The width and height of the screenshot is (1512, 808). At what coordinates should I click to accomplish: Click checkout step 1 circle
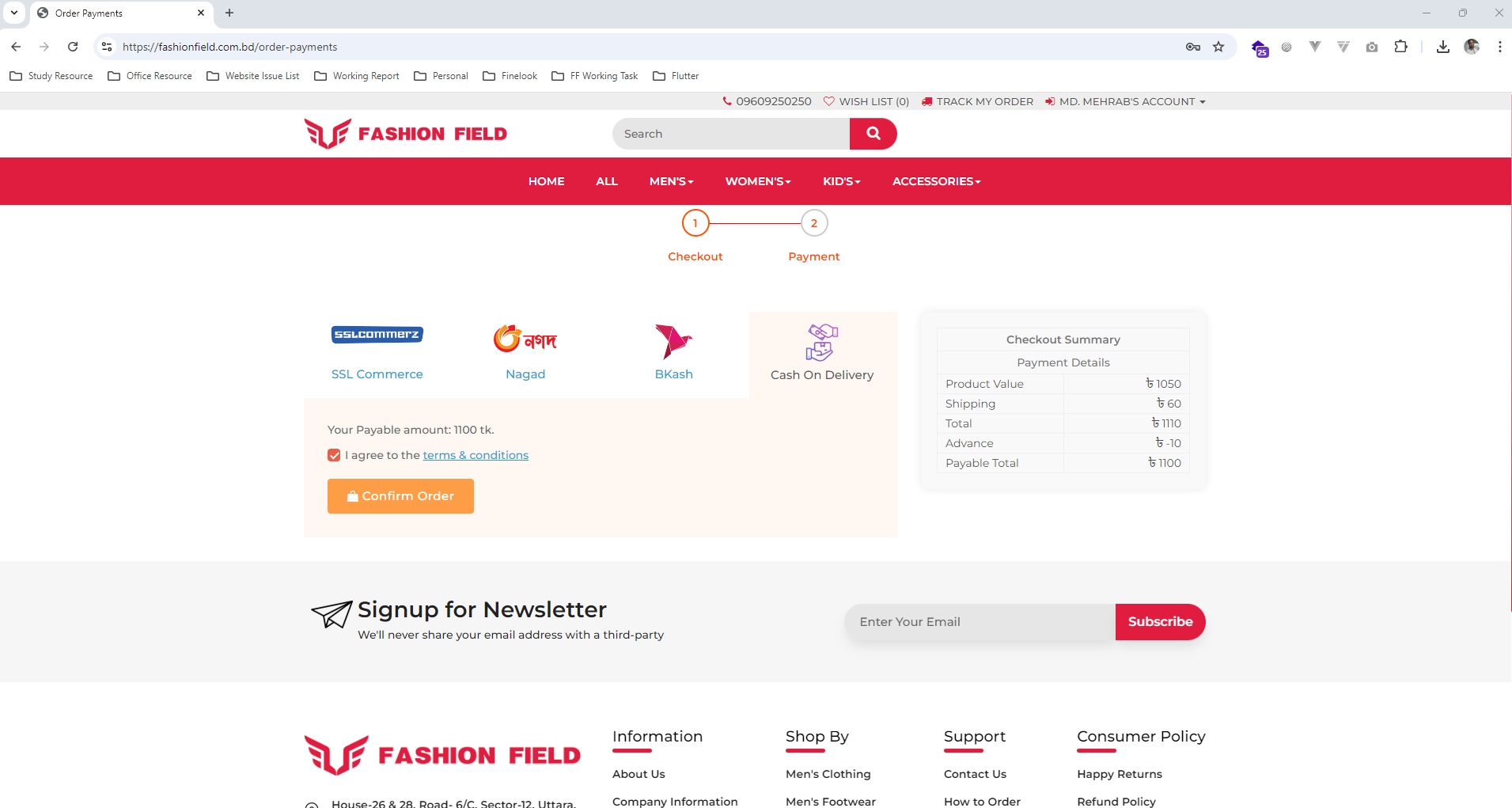695,223
